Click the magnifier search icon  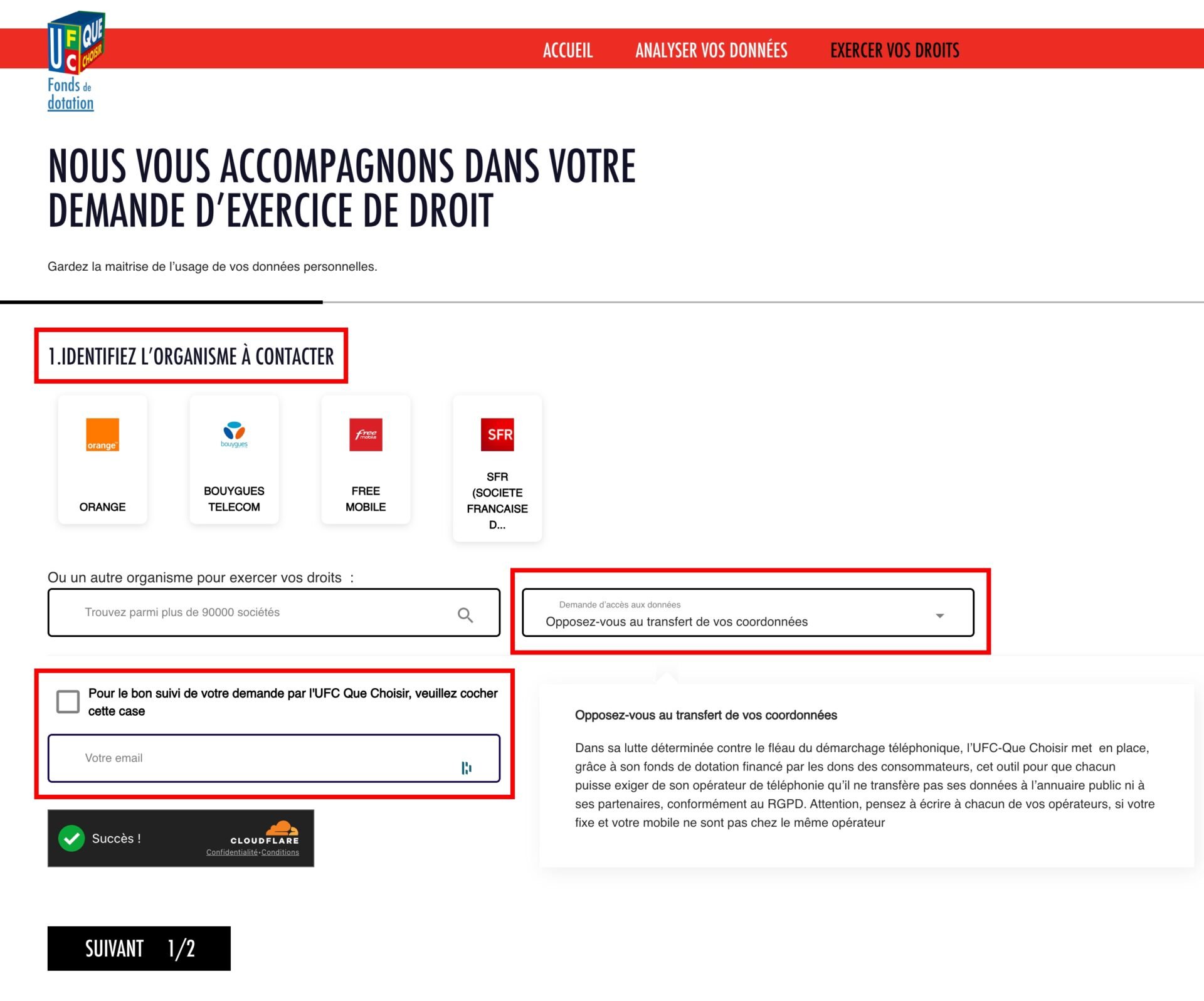pyautogui.click(x=465, y=615)
